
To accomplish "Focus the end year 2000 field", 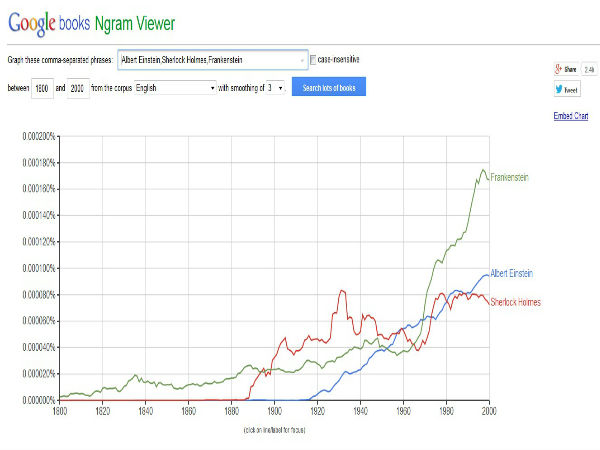I will [79, 88].
